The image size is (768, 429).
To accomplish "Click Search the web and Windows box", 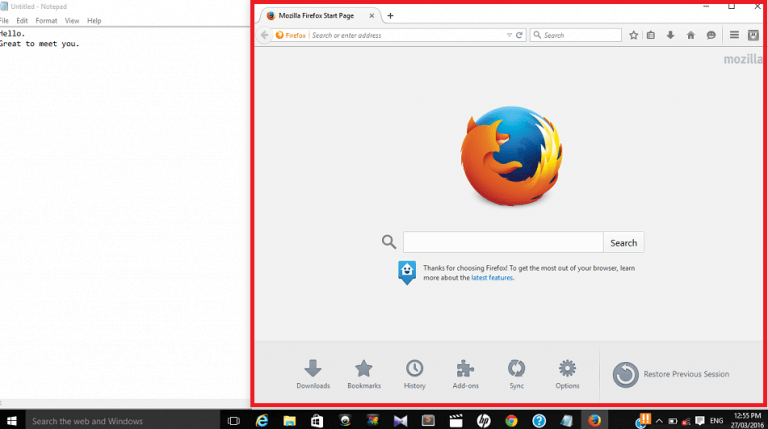I will 122,421.
